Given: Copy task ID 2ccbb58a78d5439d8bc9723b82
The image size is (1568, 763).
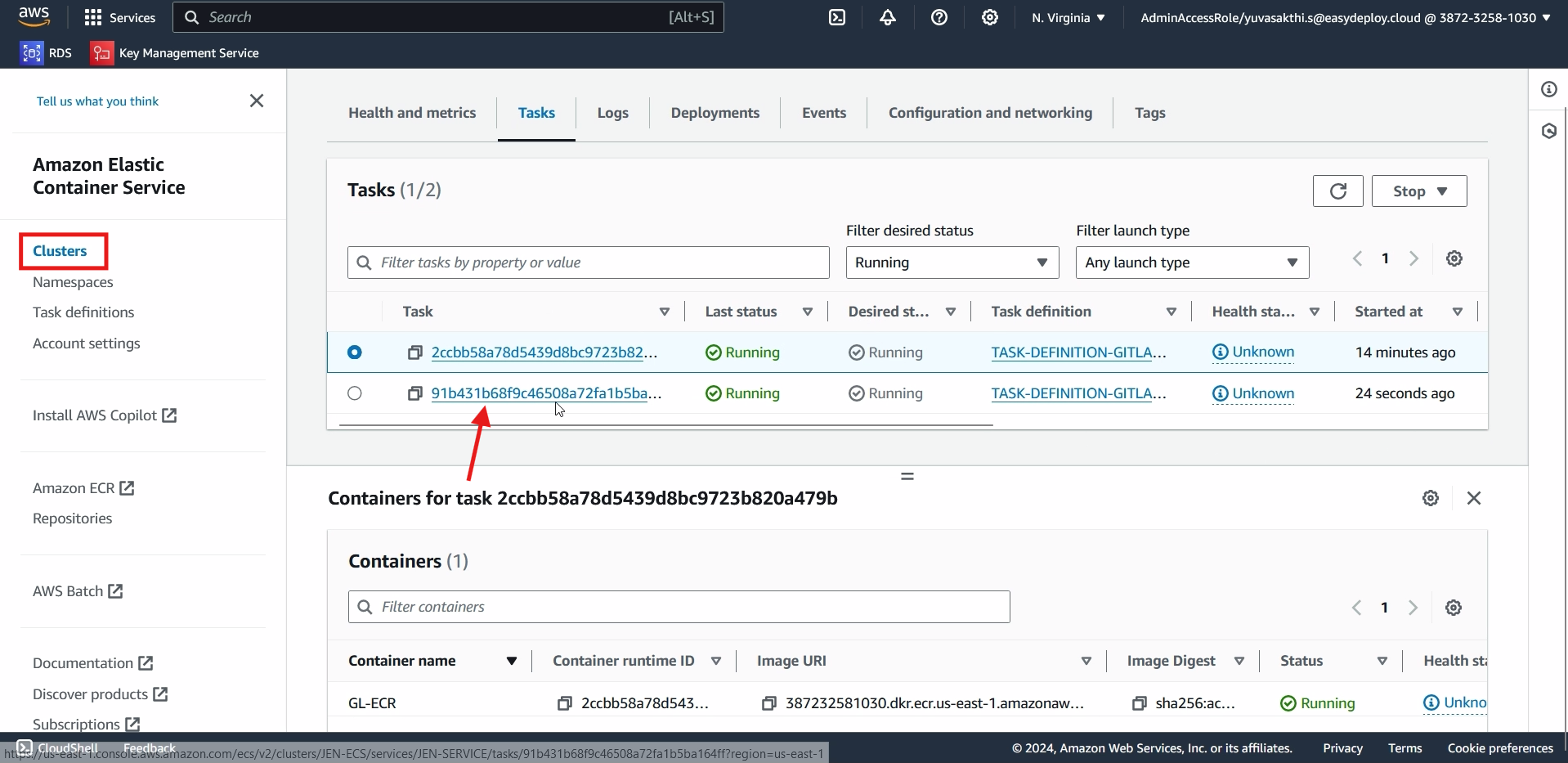Looking at the screenshot, I should [x=415, y=352].
